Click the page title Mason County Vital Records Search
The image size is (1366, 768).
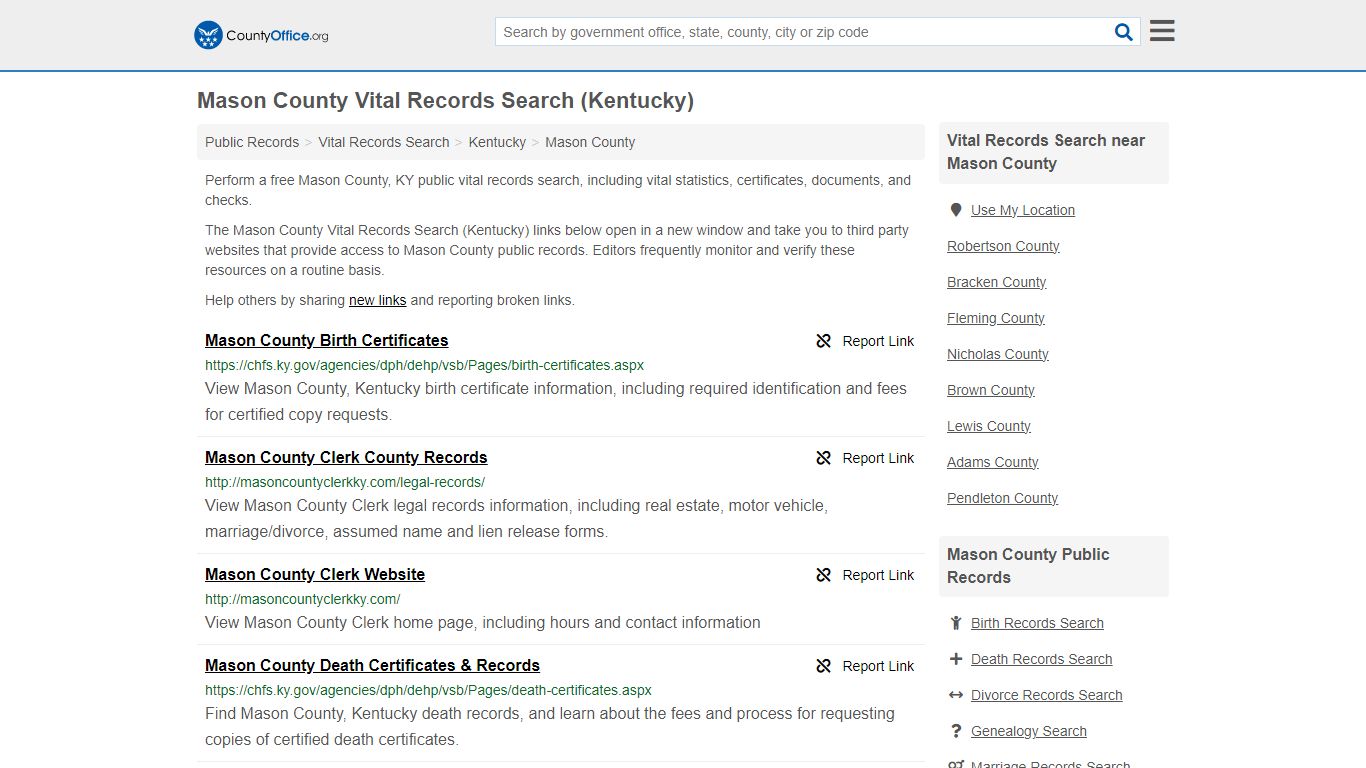click(445, 100)
